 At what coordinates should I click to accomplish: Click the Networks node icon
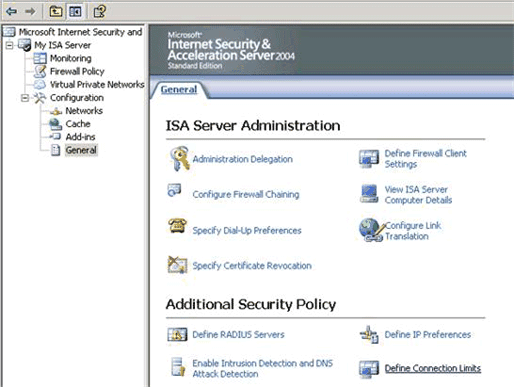56,111
